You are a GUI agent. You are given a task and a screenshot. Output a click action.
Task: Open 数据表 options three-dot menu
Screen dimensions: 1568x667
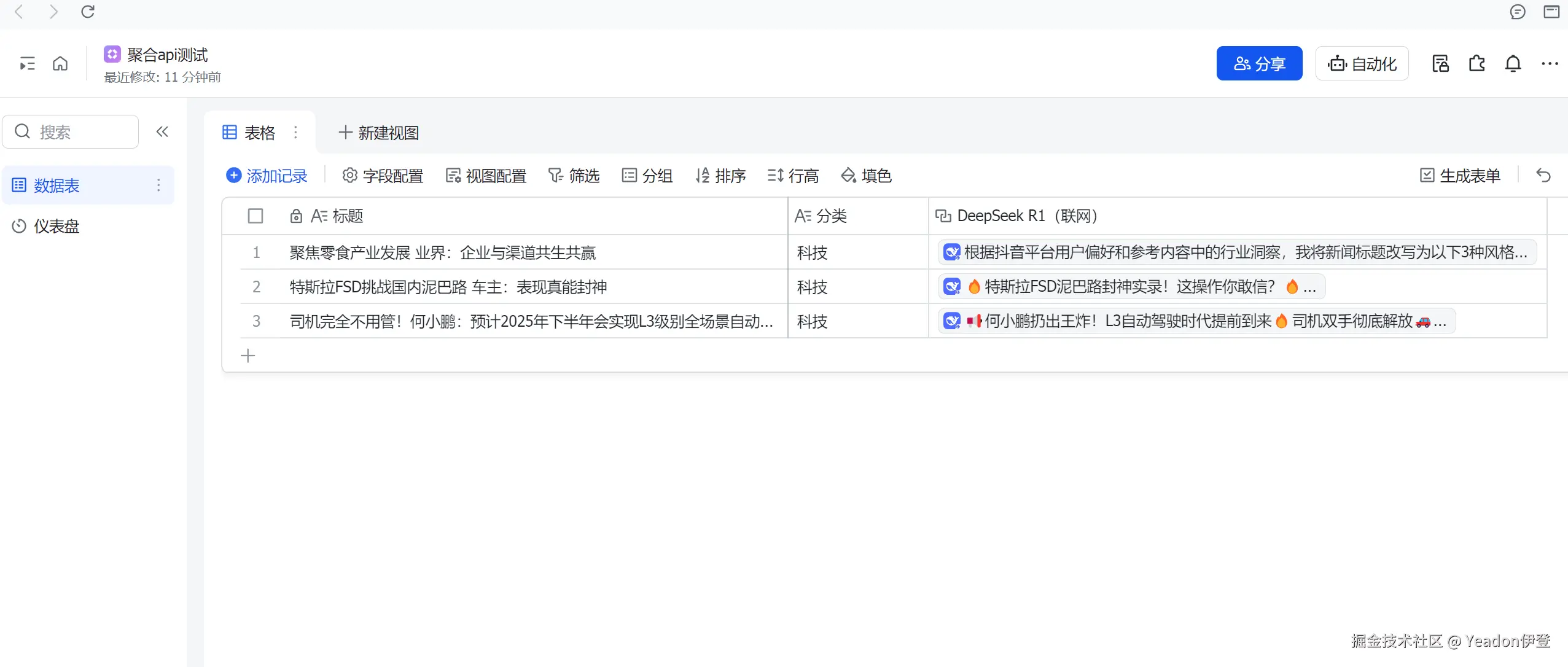point(158,185)
